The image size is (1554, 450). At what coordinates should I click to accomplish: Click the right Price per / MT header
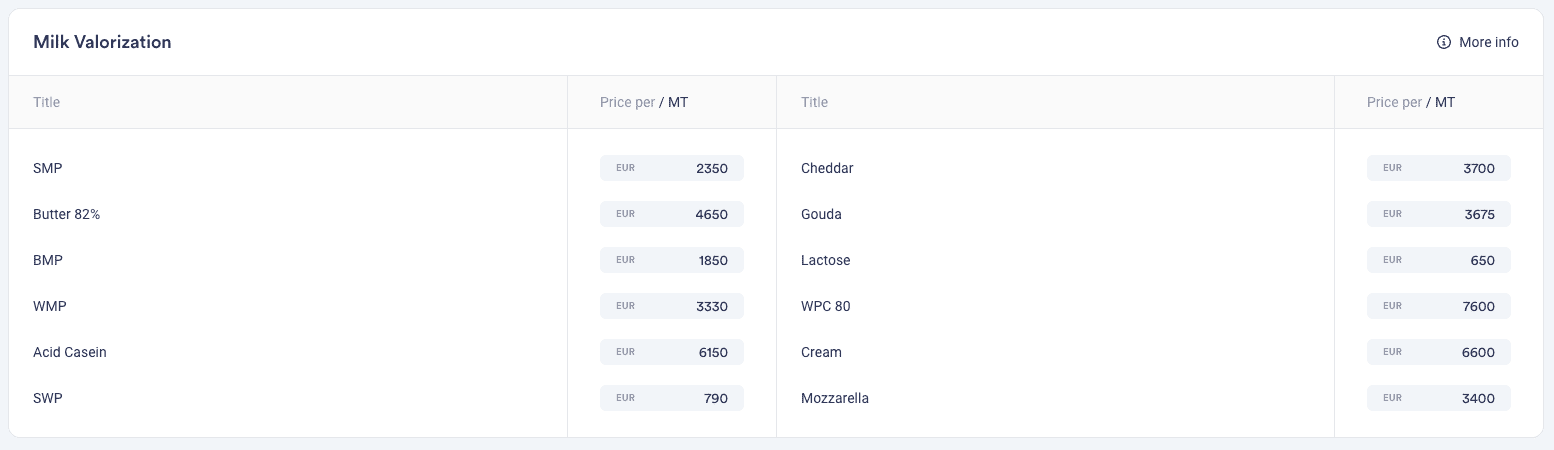[x=1411, y=102]
